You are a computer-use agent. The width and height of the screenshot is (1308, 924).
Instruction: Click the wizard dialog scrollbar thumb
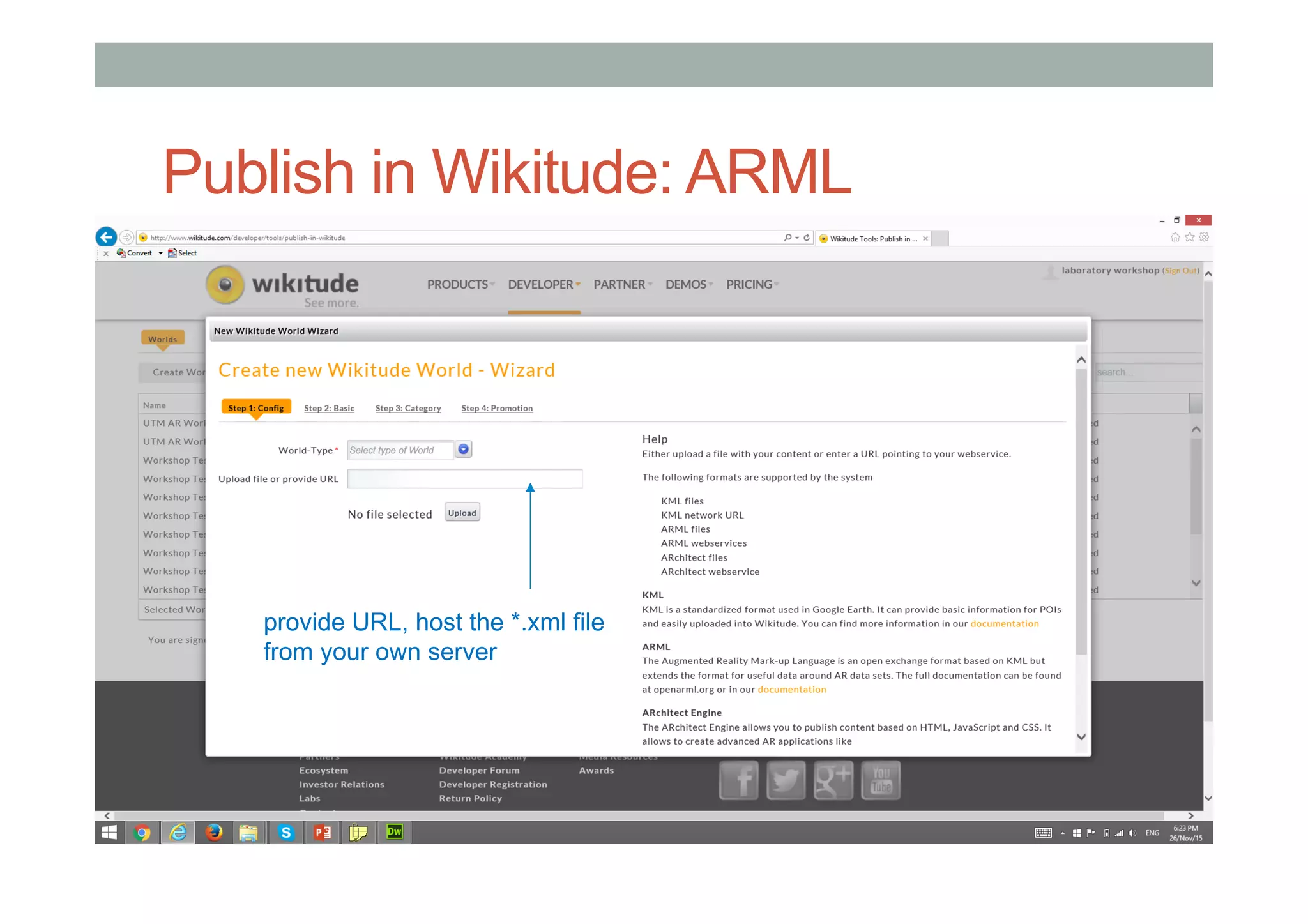(1081, 511)
